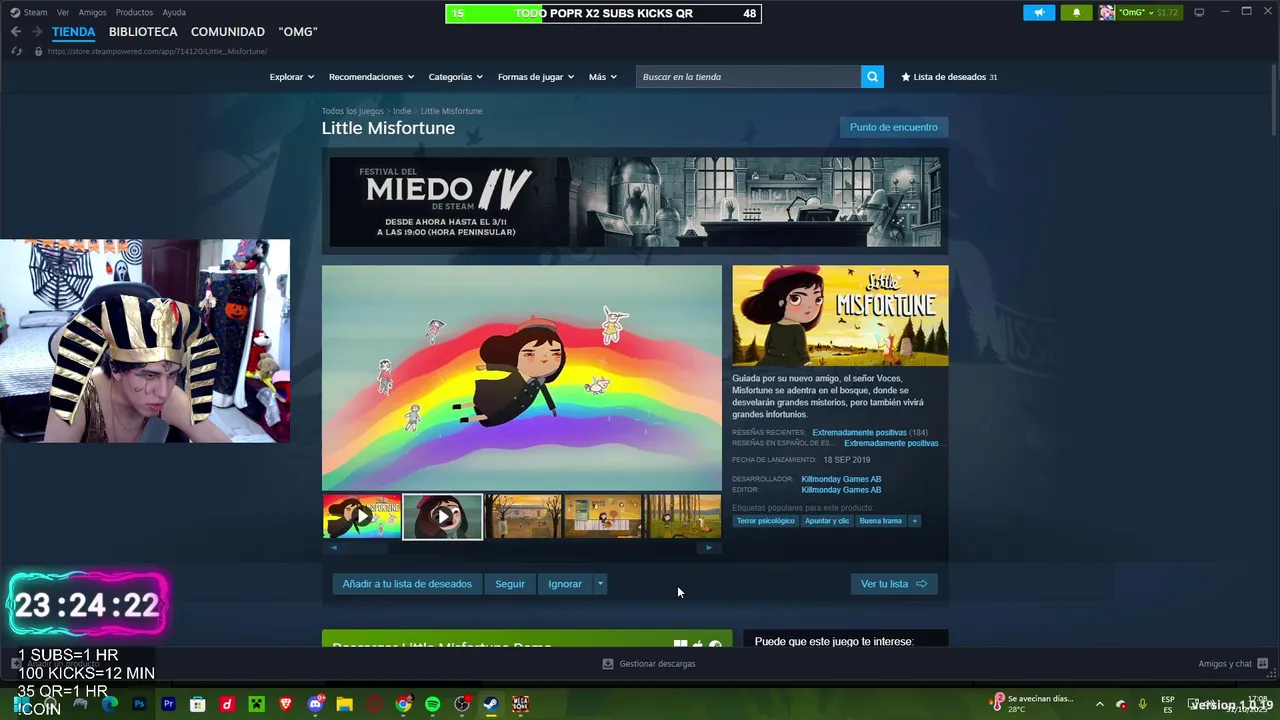Open the Productos menu
1280x720 pixels.
point(134,12)
